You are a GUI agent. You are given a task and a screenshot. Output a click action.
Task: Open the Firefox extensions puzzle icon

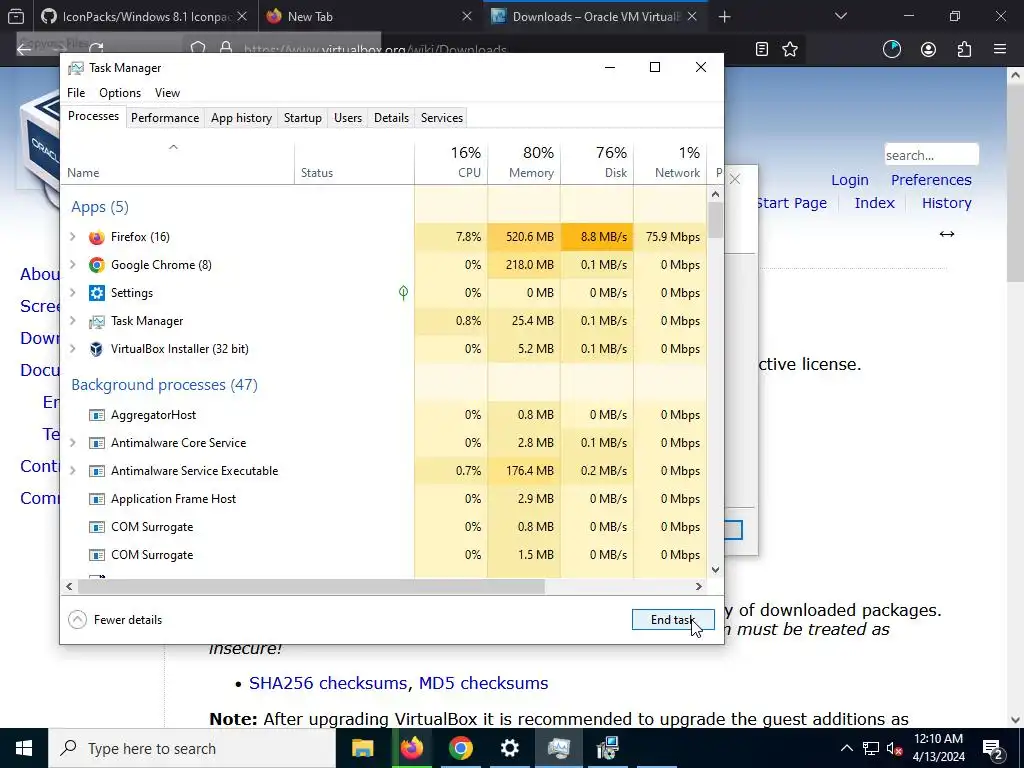click(964, 49)
